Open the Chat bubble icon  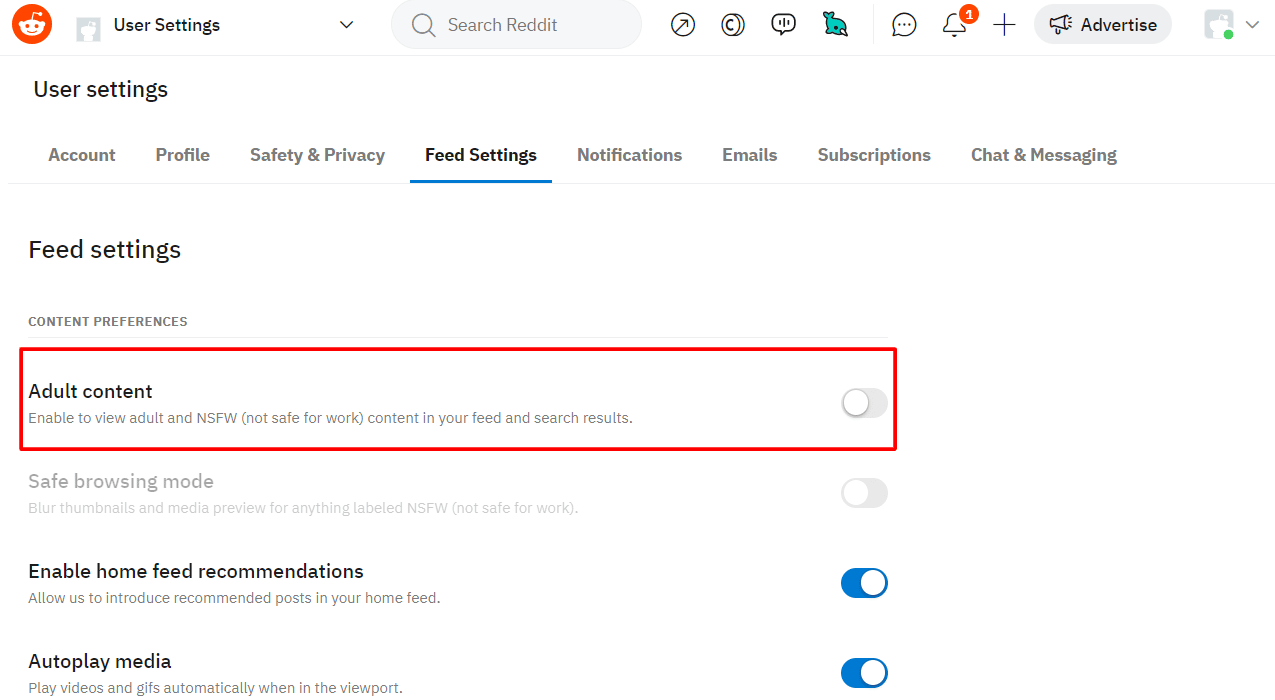pos(904,25)
